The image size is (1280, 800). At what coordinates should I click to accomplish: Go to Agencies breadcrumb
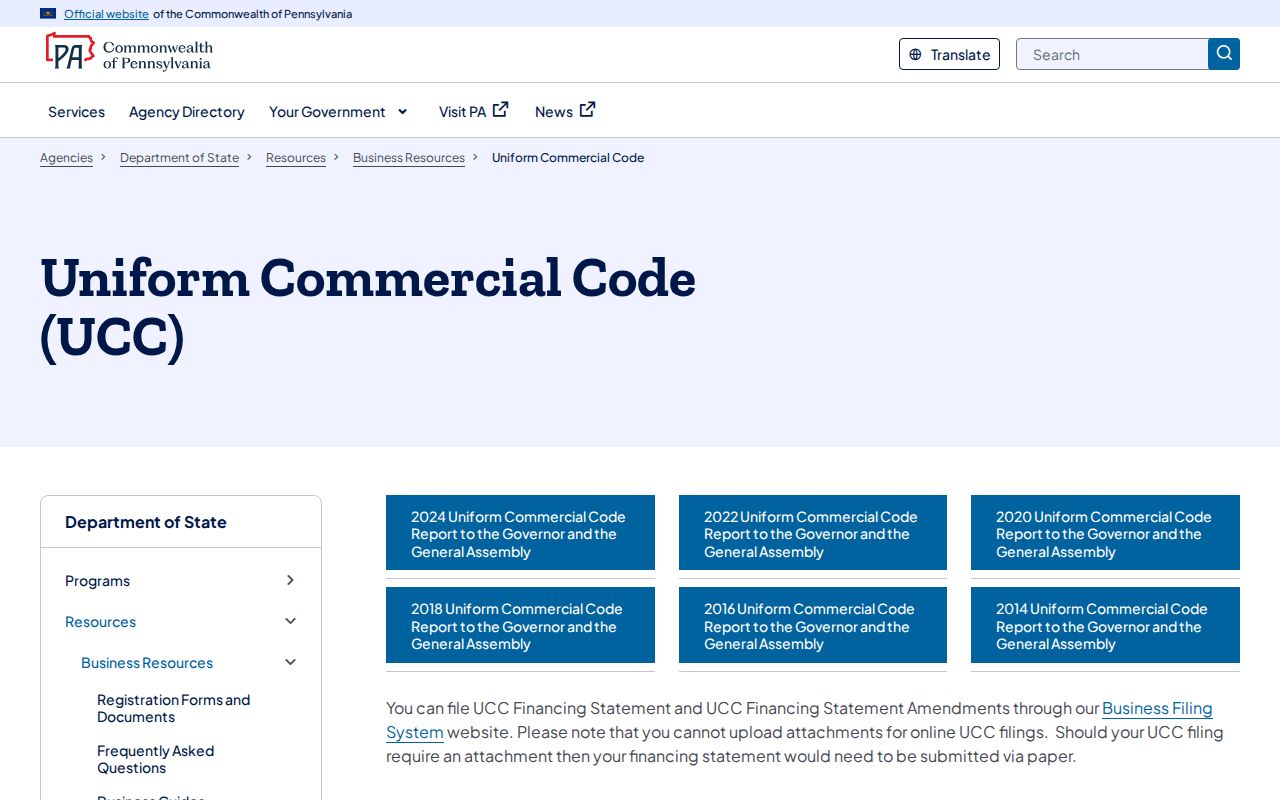pyautogui.click(x=66, y=158)
